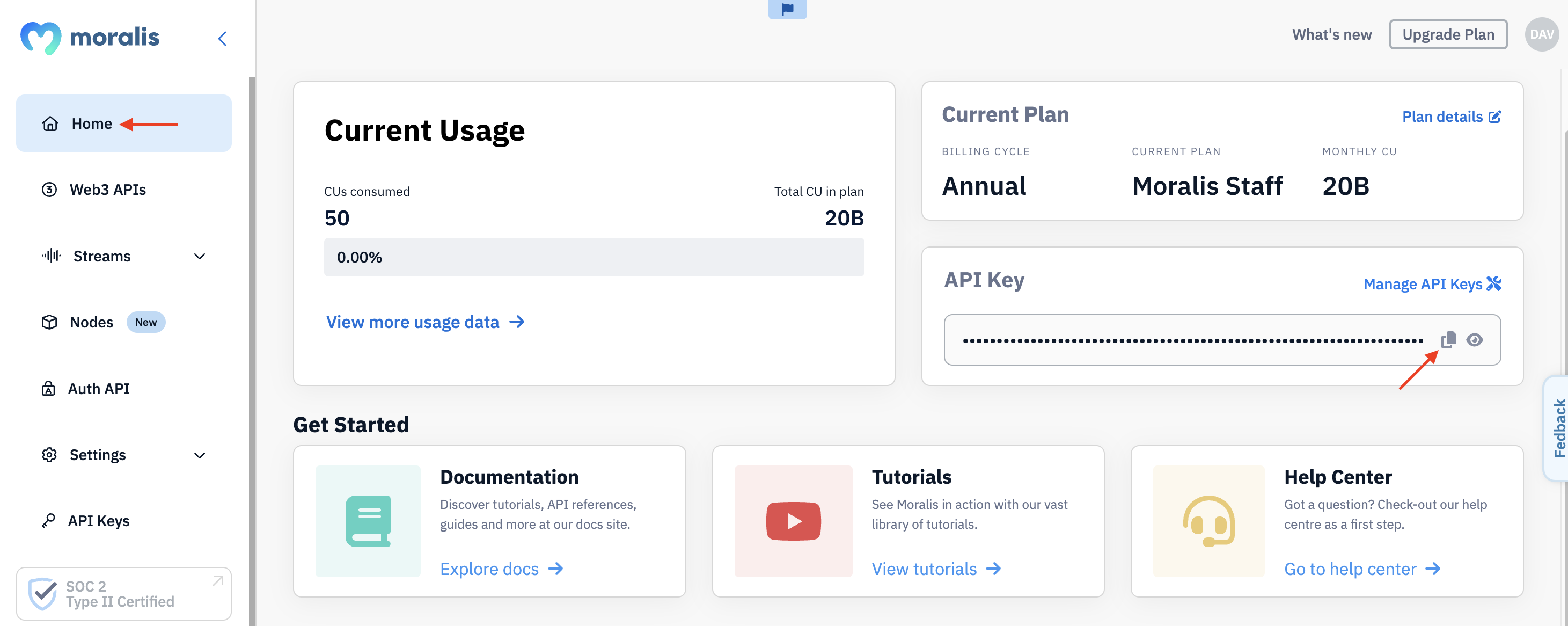Image resolution: width=1568 pixels, height=626 pixels.
Task: Click the New badge next to Nodes
Action: click(145, 322)
